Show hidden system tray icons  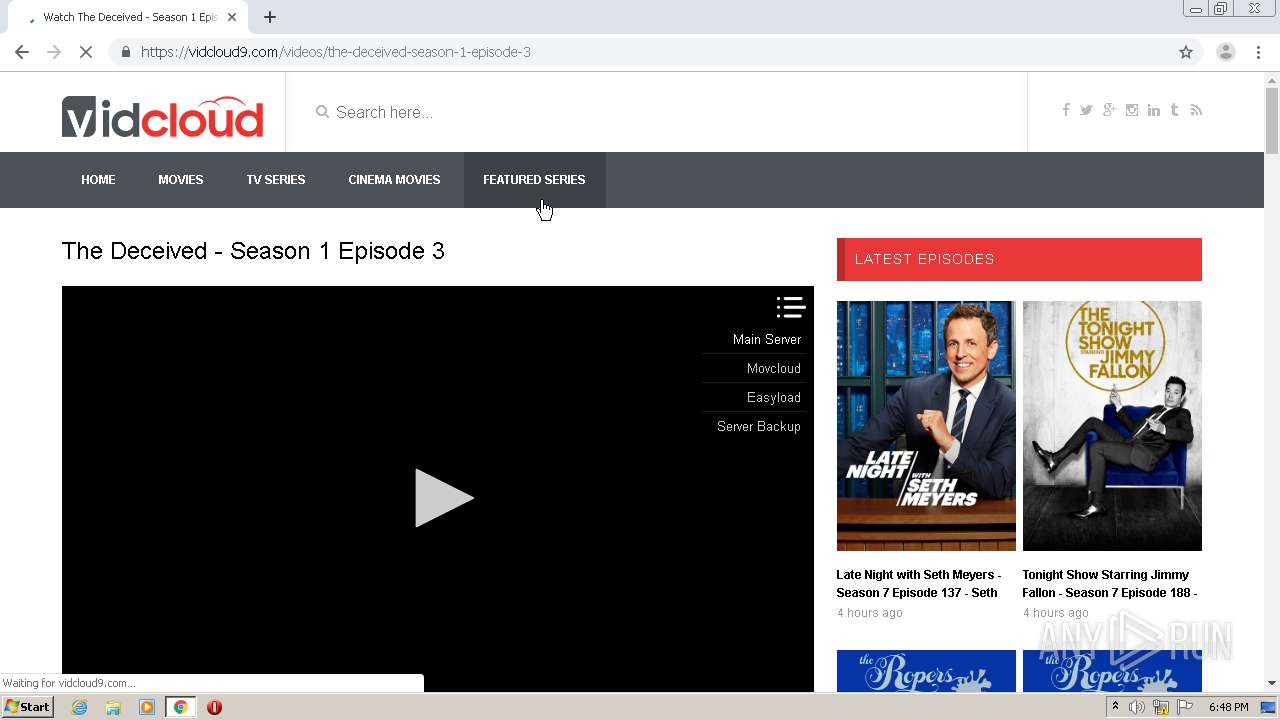pyautogui.click(x=1115, y=707)
